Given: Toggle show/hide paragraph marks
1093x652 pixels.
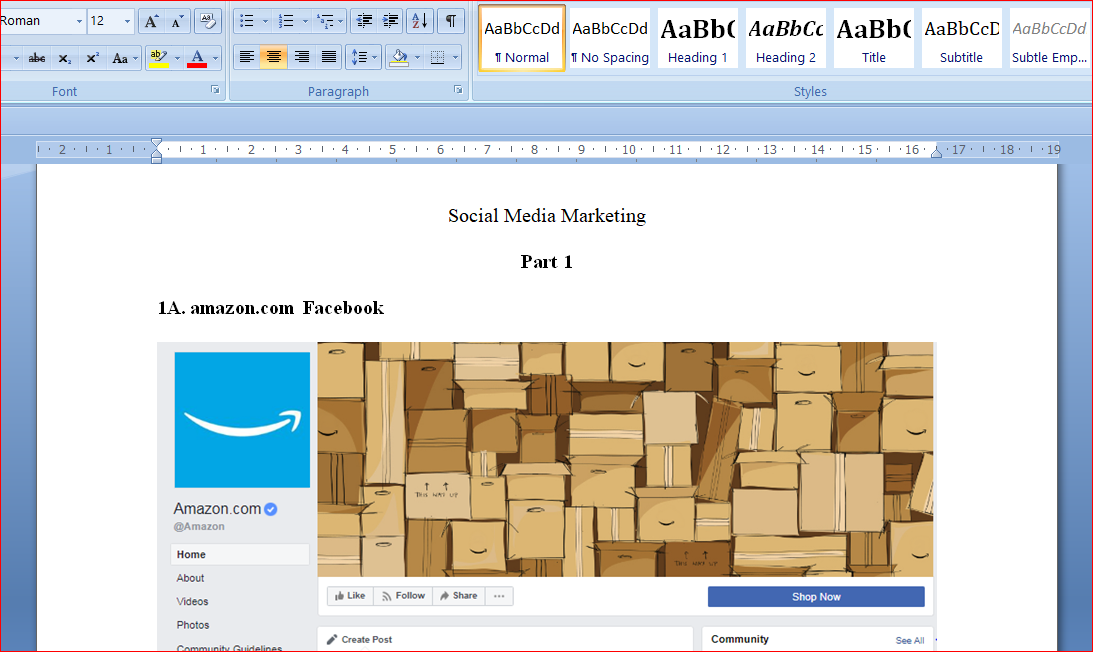Looking at the screenshot, I should [x=451, y=22].
